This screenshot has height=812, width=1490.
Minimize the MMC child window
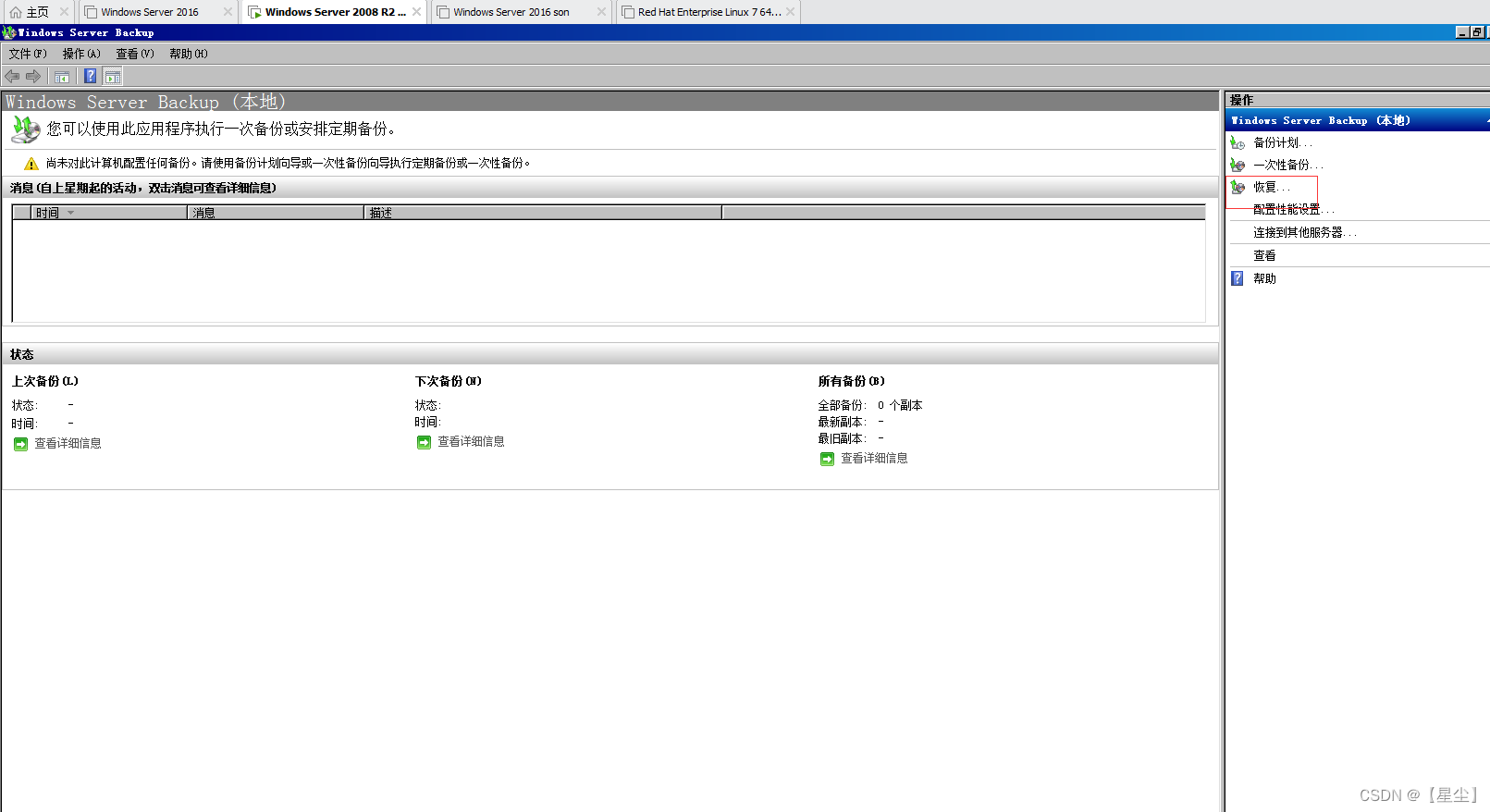coord(1462,32)
